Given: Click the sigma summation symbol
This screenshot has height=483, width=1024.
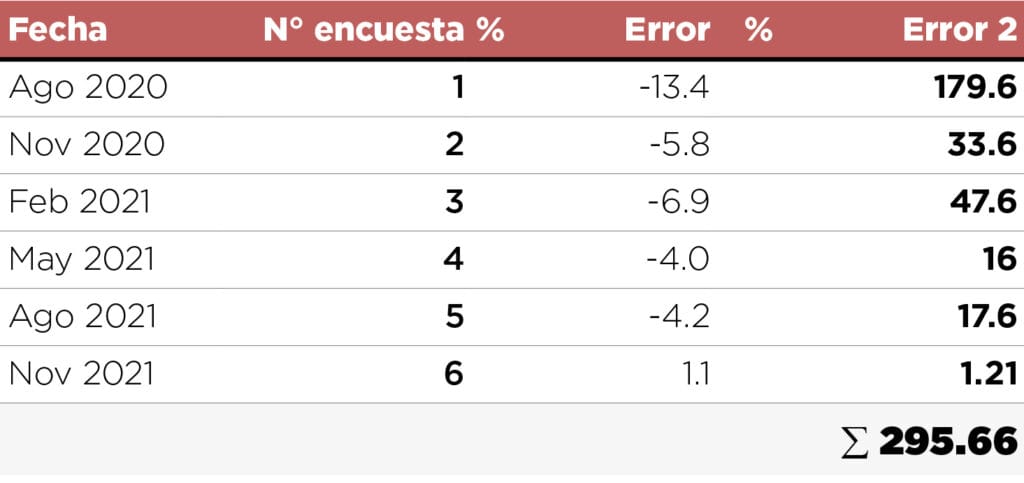Looking at the screenshot, I should 854,441.
